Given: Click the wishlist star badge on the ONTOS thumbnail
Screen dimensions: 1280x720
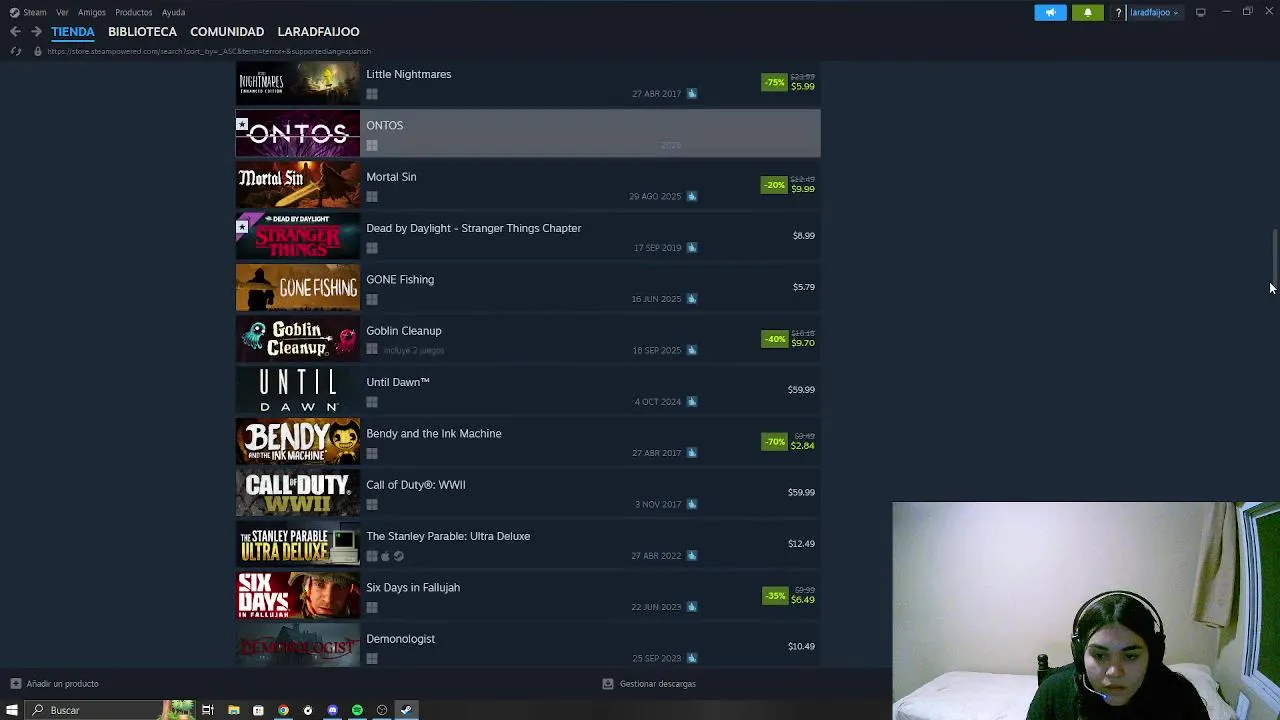Looking at the screenshot, I should tap(242, 125).
